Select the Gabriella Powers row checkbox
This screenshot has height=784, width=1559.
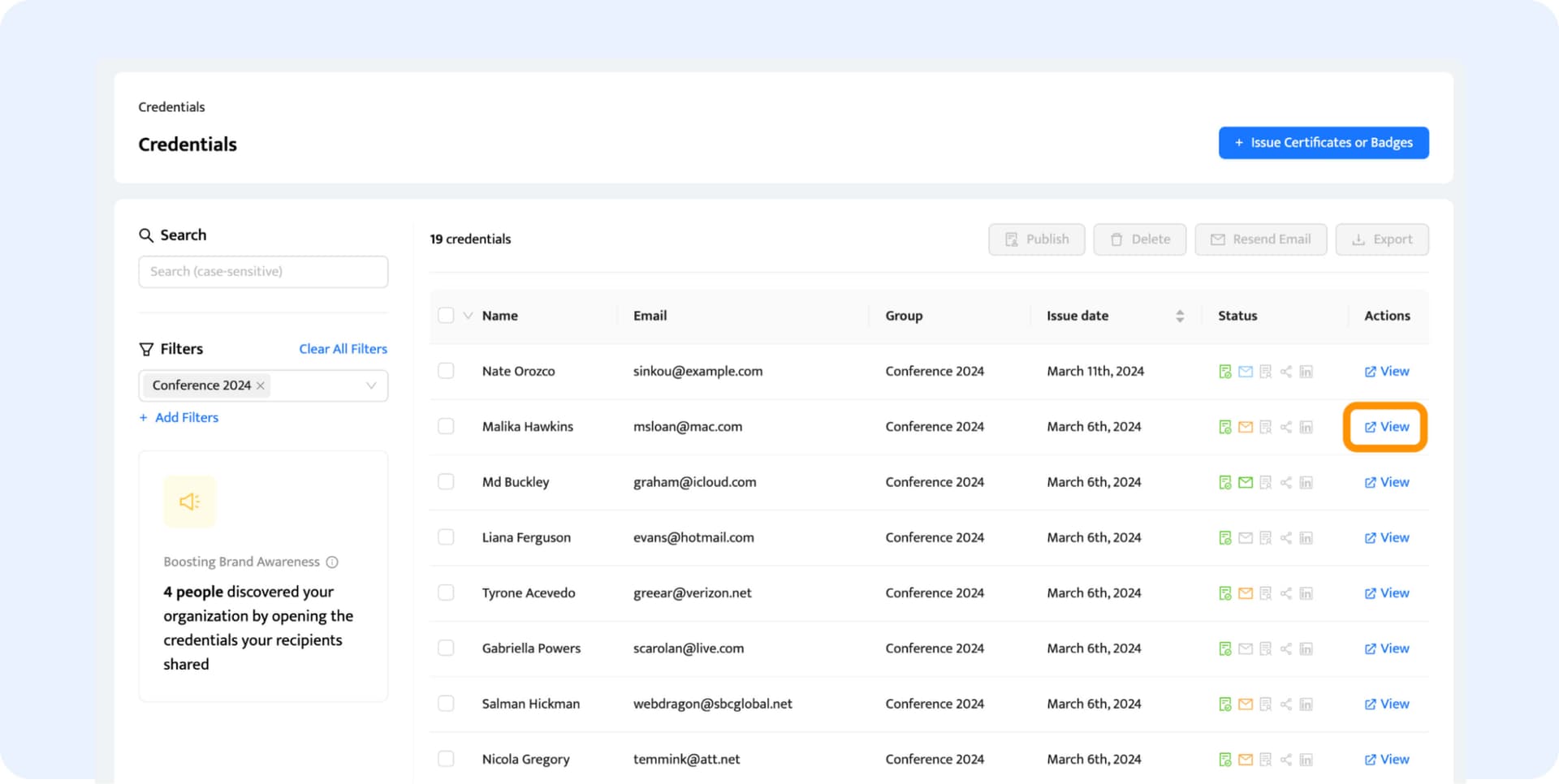446,648
